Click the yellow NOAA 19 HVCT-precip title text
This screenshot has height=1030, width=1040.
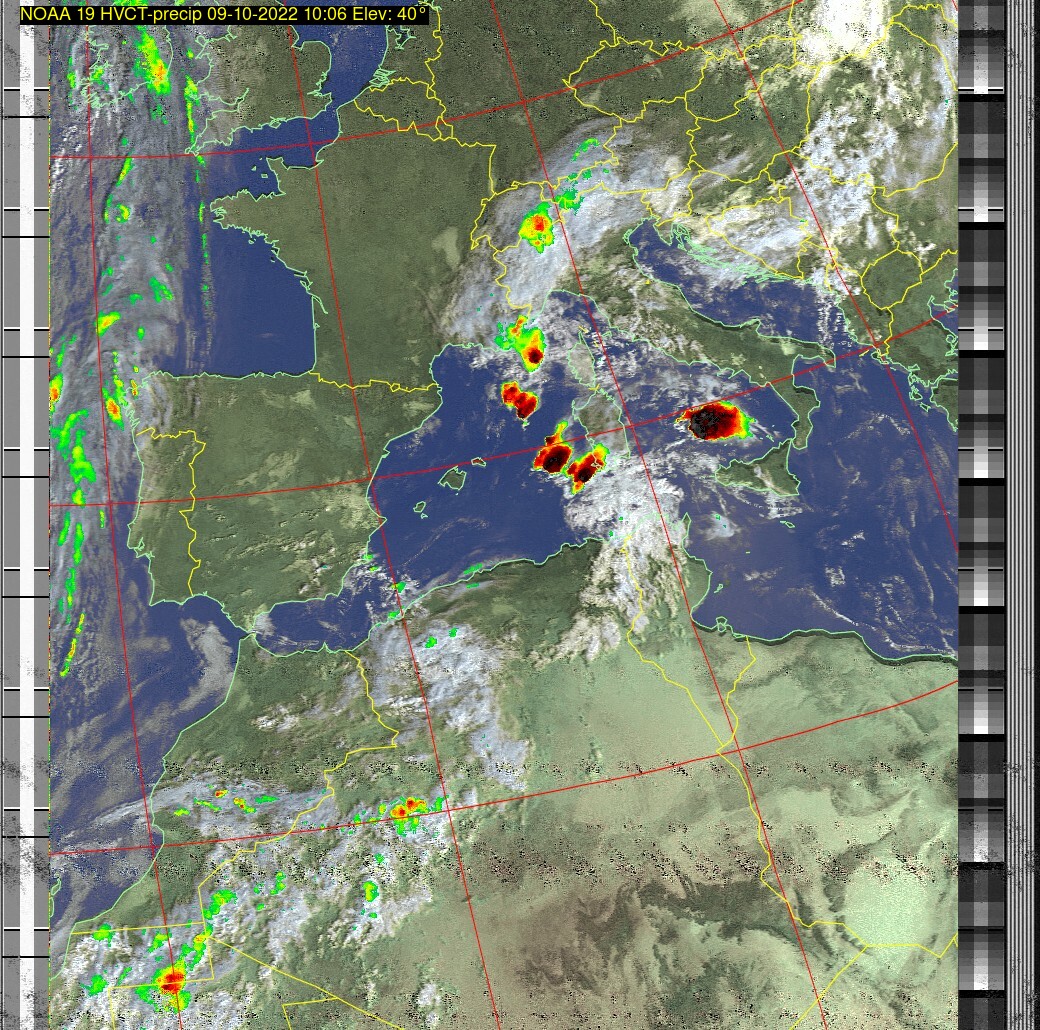(x=224, y=13)
